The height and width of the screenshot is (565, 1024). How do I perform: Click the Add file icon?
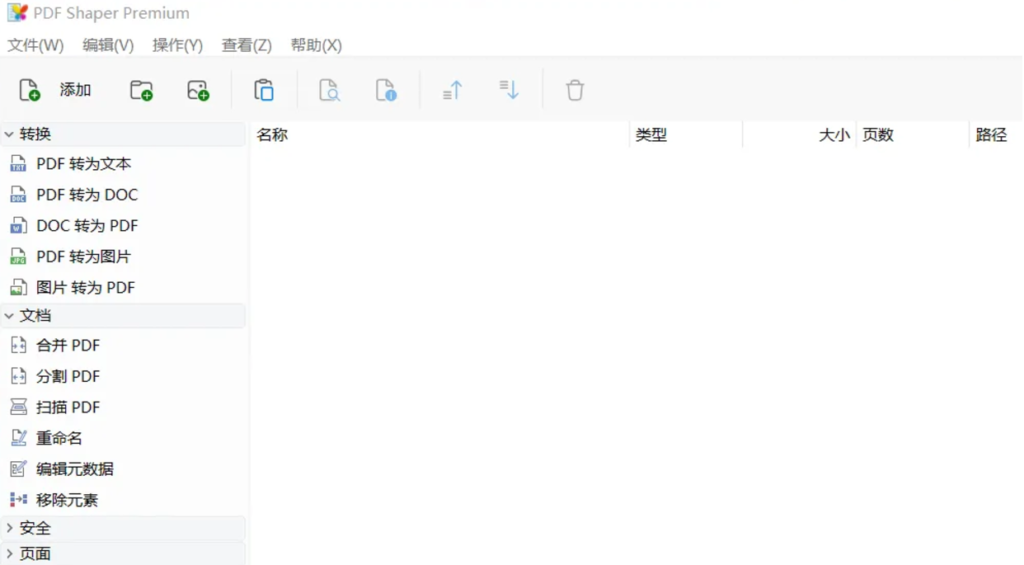tap(29, 90)
